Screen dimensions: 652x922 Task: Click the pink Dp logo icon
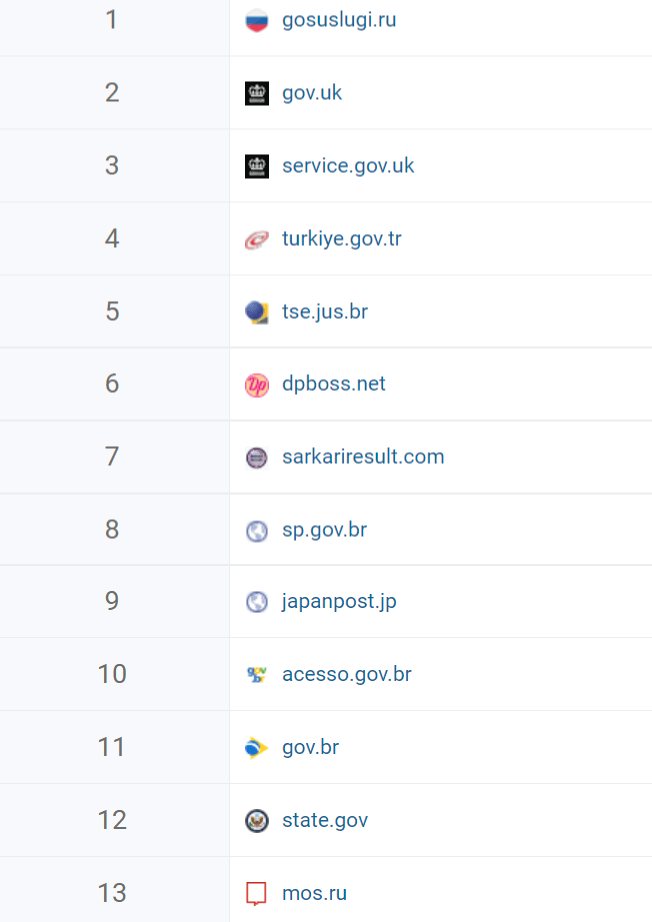pyautogui.click(x=256, y=385)
